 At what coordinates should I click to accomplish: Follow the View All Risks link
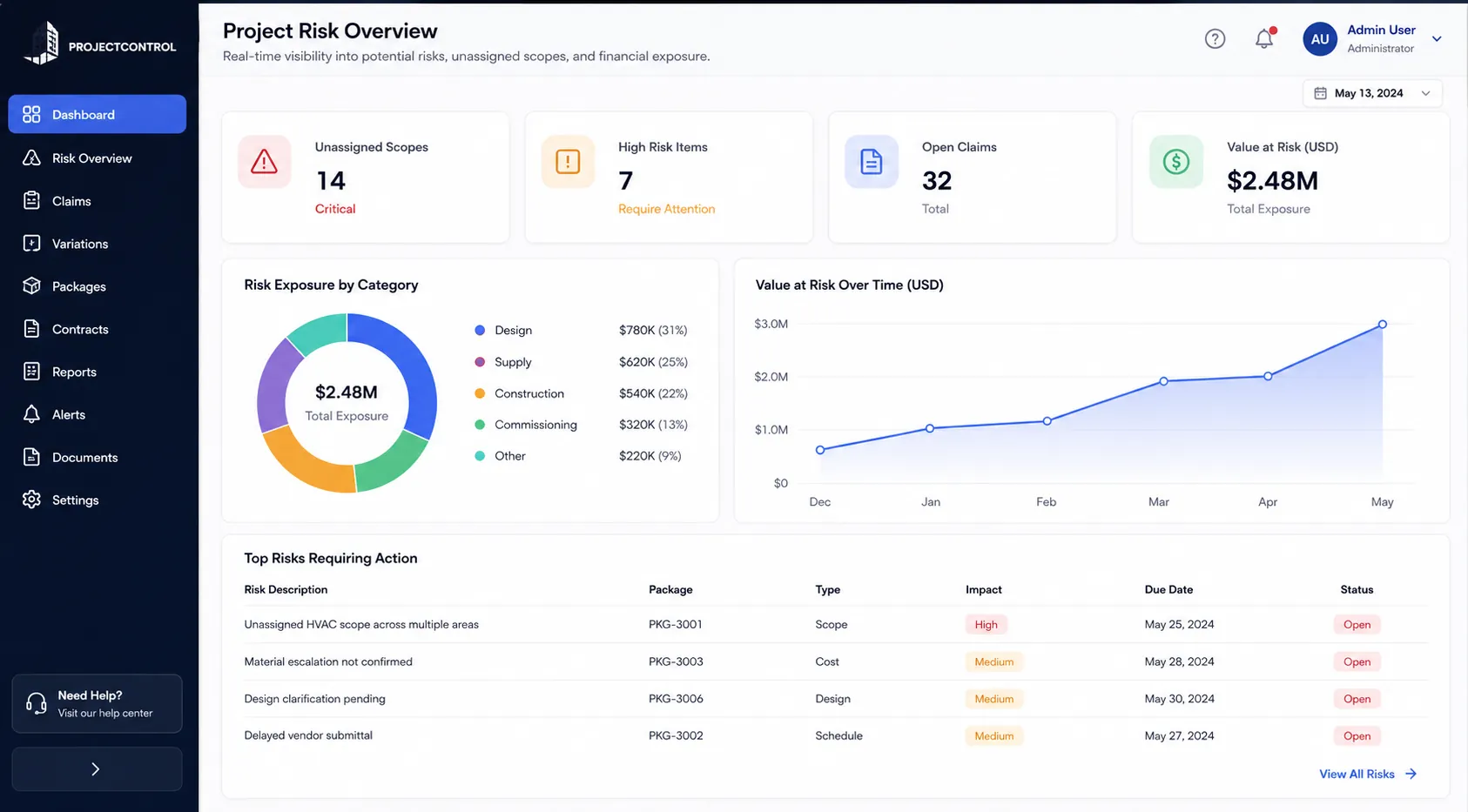point(1368,774)
